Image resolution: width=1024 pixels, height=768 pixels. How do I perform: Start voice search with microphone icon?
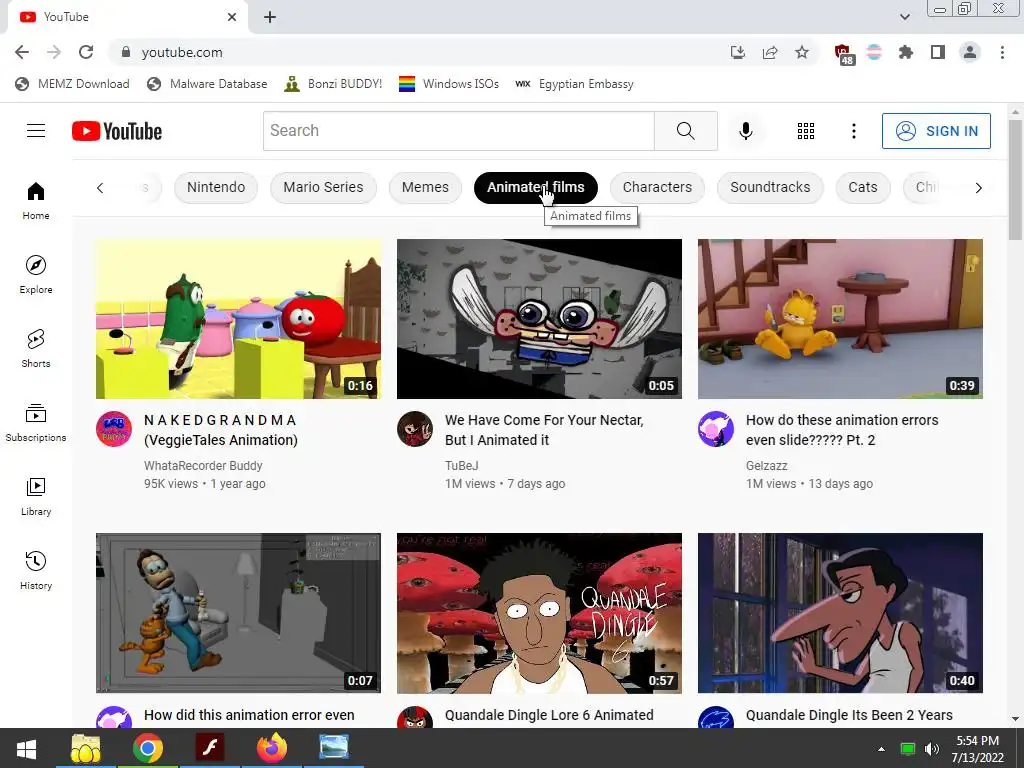746,131
